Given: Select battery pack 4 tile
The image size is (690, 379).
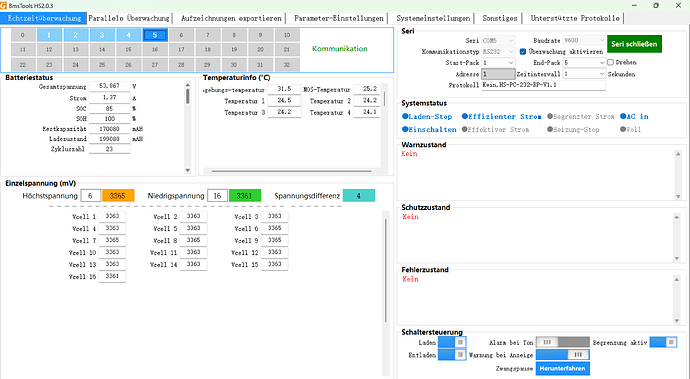Looking at the screenshot, I should tap(128, 35).
